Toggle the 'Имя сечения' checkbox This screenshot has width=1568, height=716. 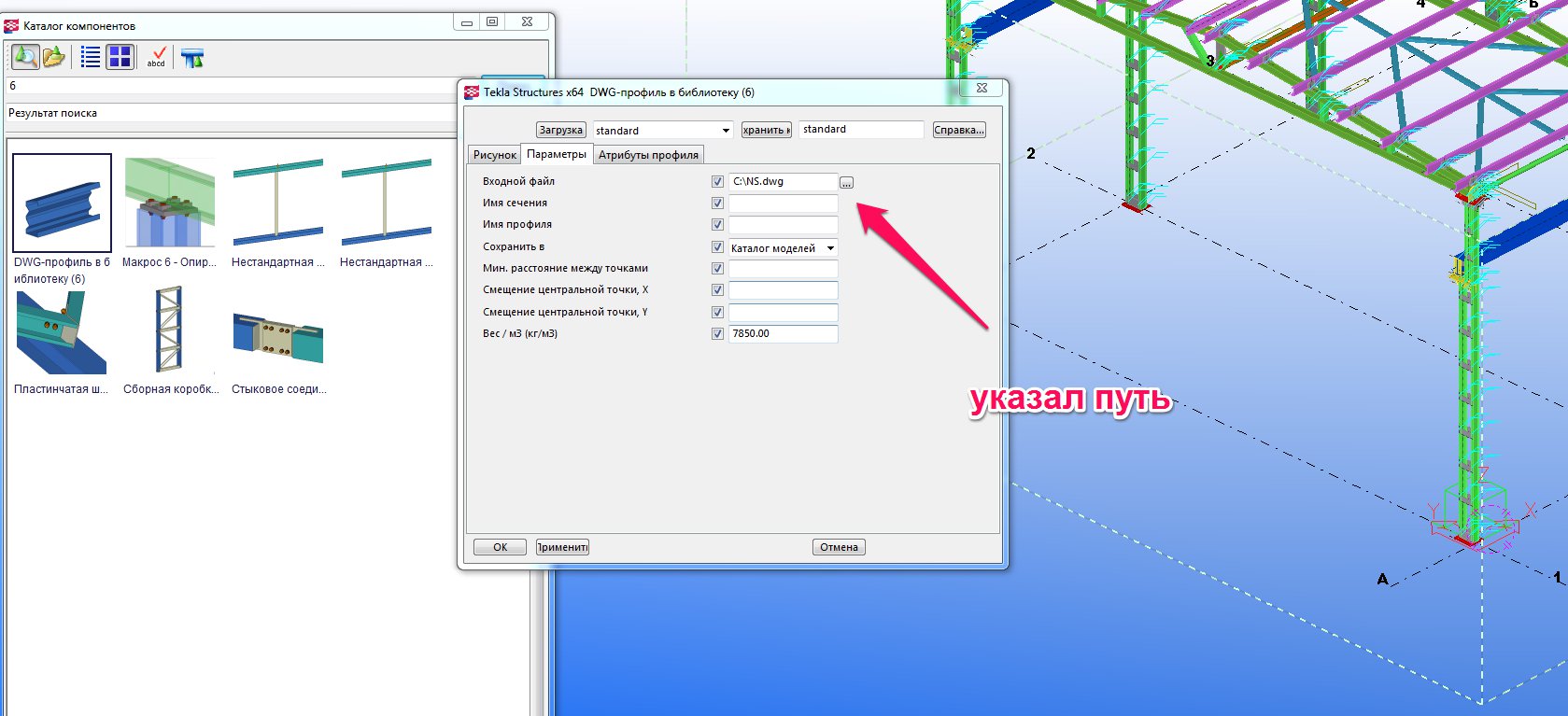(717, 203)
